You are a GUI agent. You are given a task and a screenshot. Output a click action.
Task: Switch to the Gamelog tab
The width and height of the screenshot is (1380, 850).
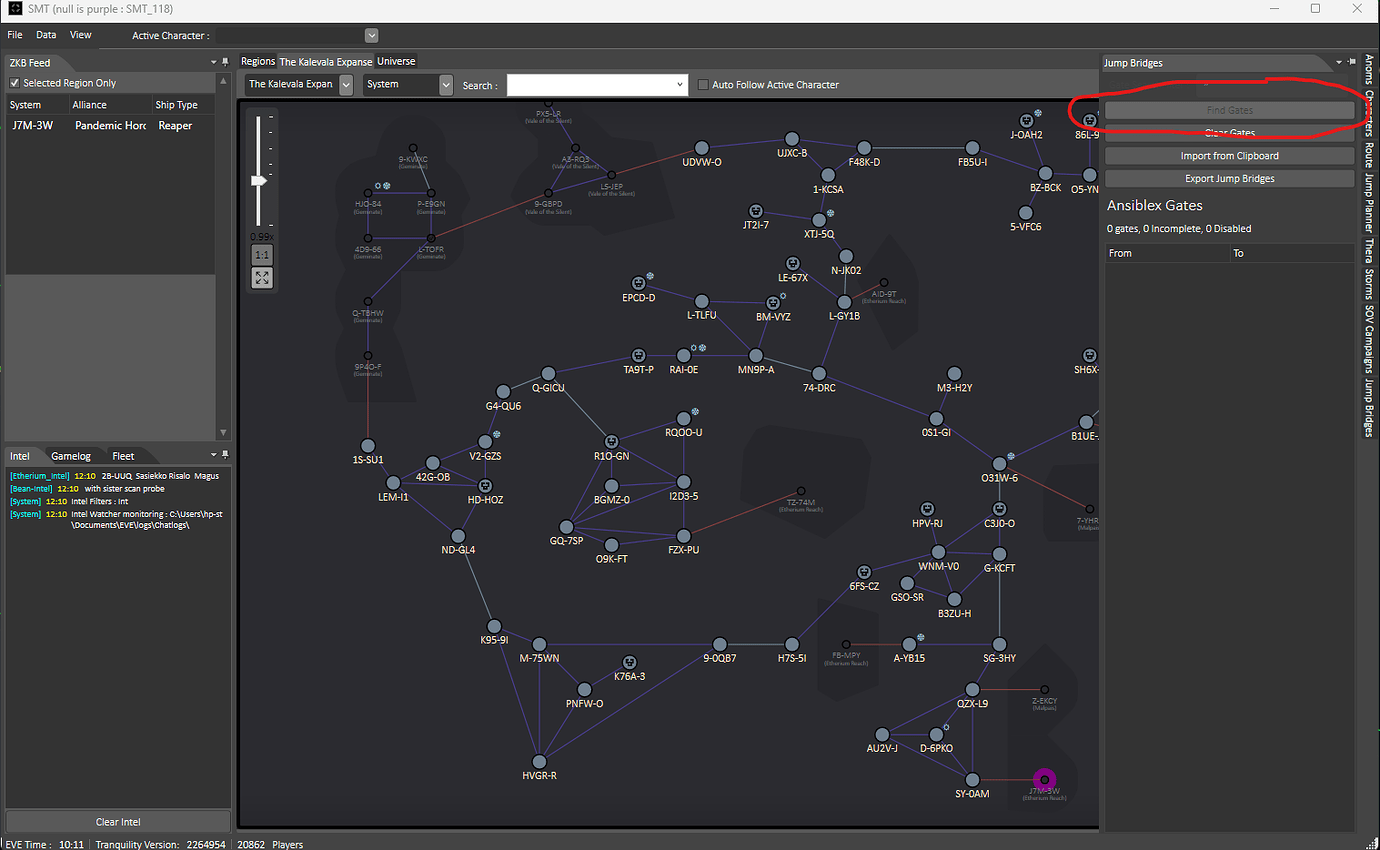pos(71,455)
